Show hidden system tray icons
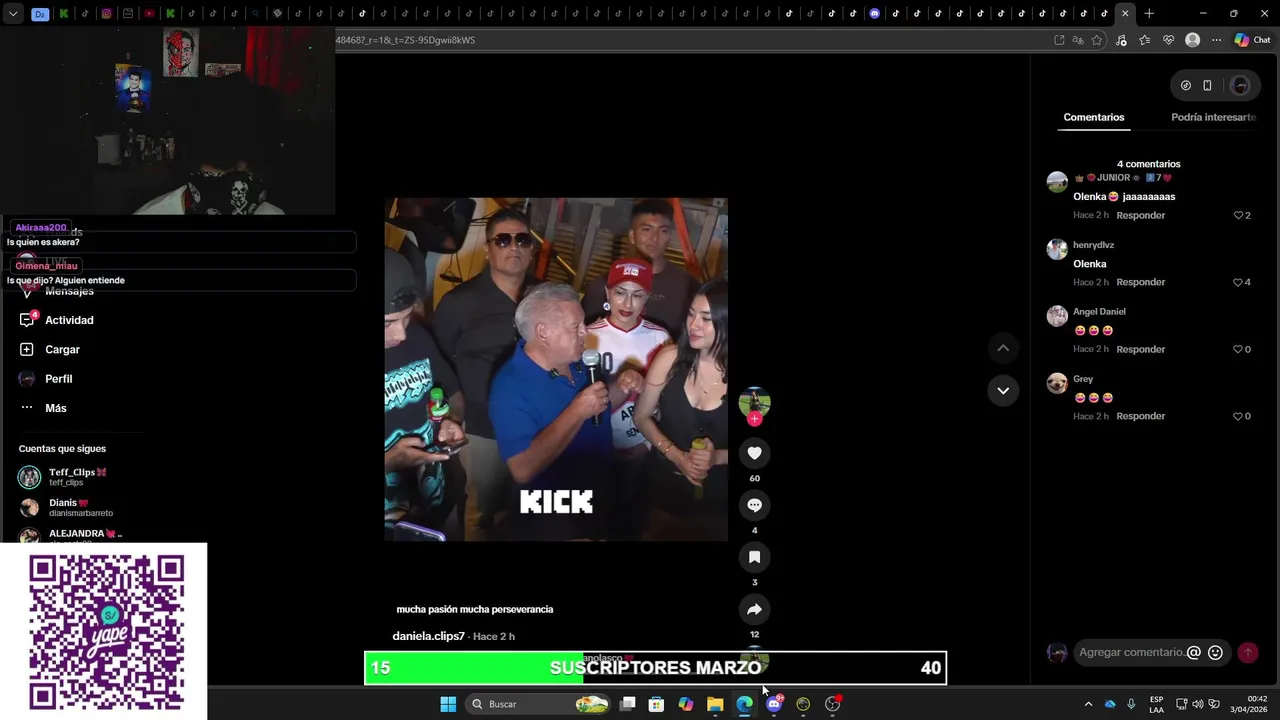1280x720 pixels. coord(1088,704)
